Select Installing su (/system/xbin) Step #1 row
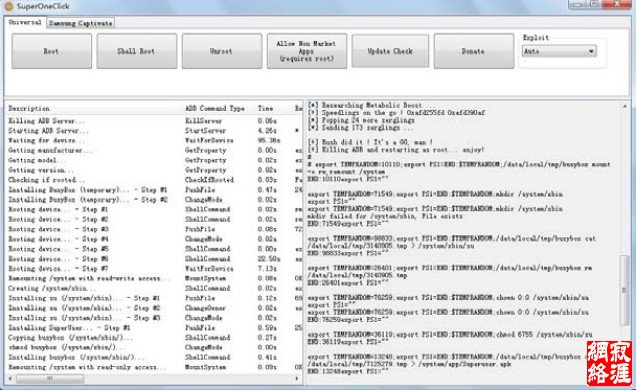The width and height of the screenshot is (637, 391). pyautogui.click(x=154, y=298)
